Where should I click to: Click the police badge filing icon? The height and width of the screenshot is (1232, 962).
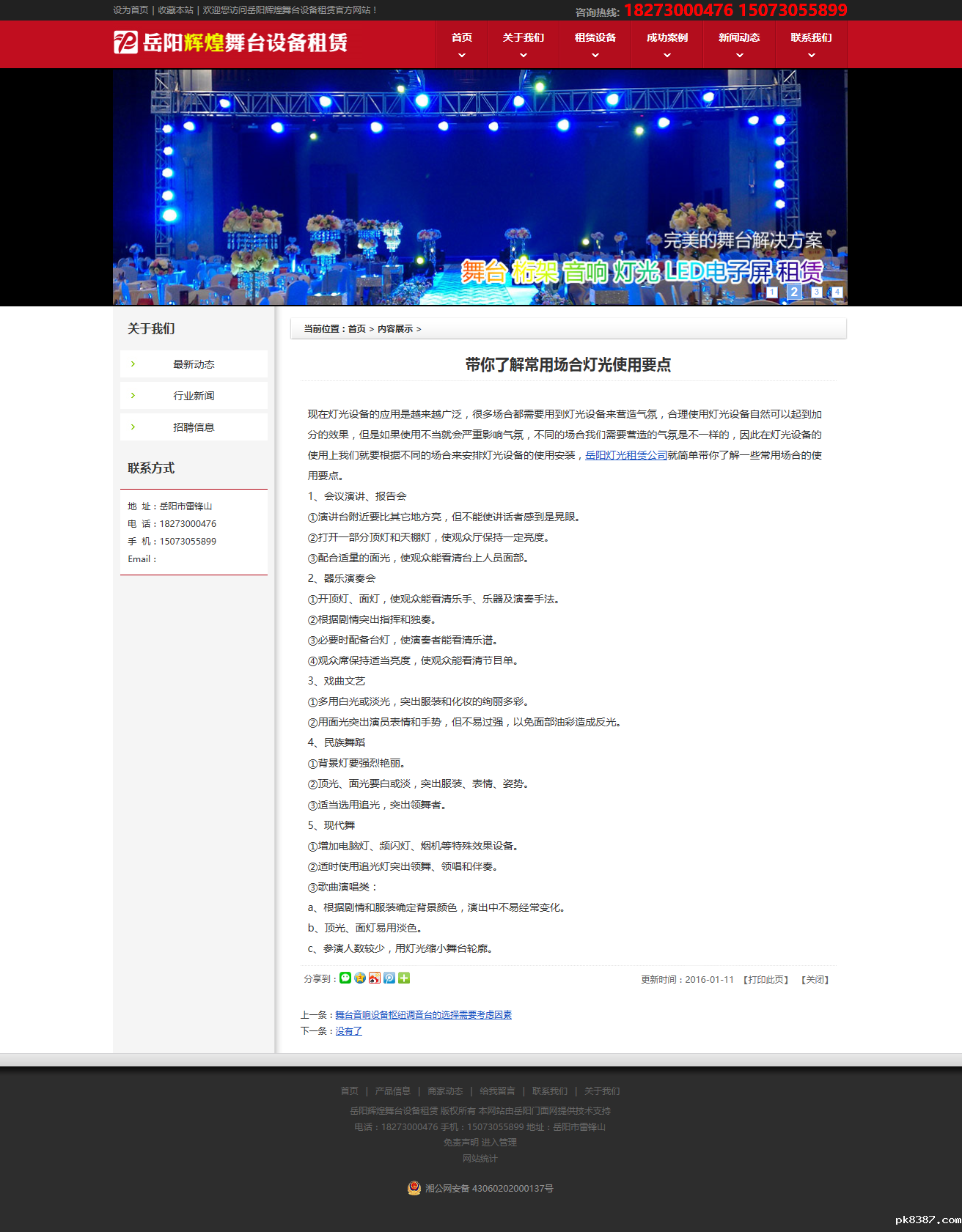pyautogui.click(x=414, y=1188)
